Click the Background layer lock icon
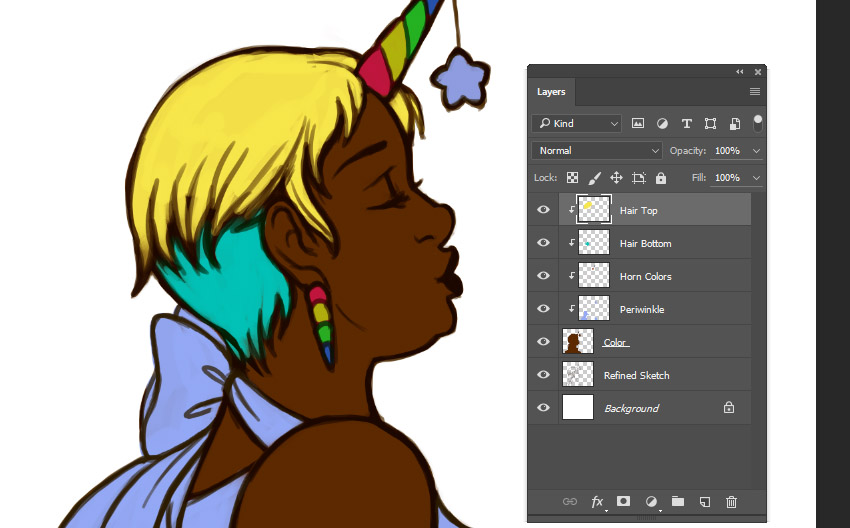Viewport: 850px width, 528px height. point(729,407)
